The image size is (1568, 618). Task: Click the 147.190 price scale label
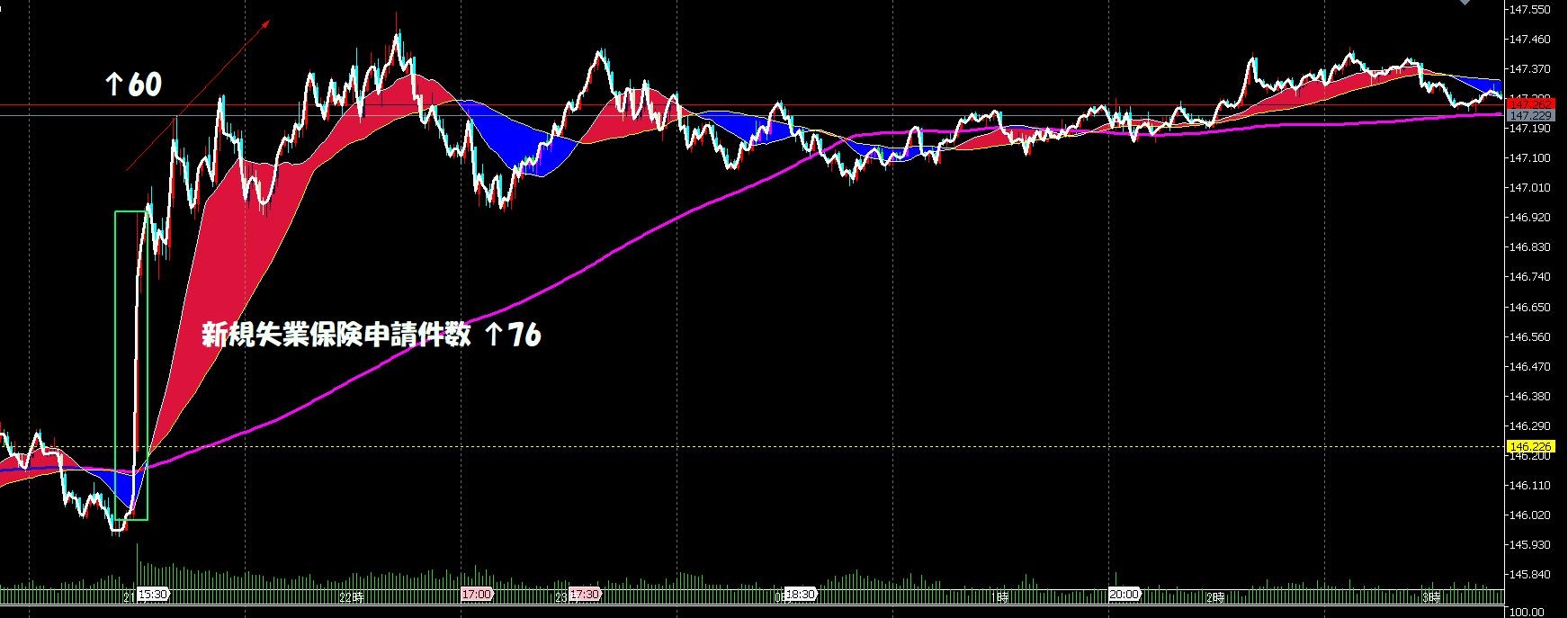[1530, 129]
